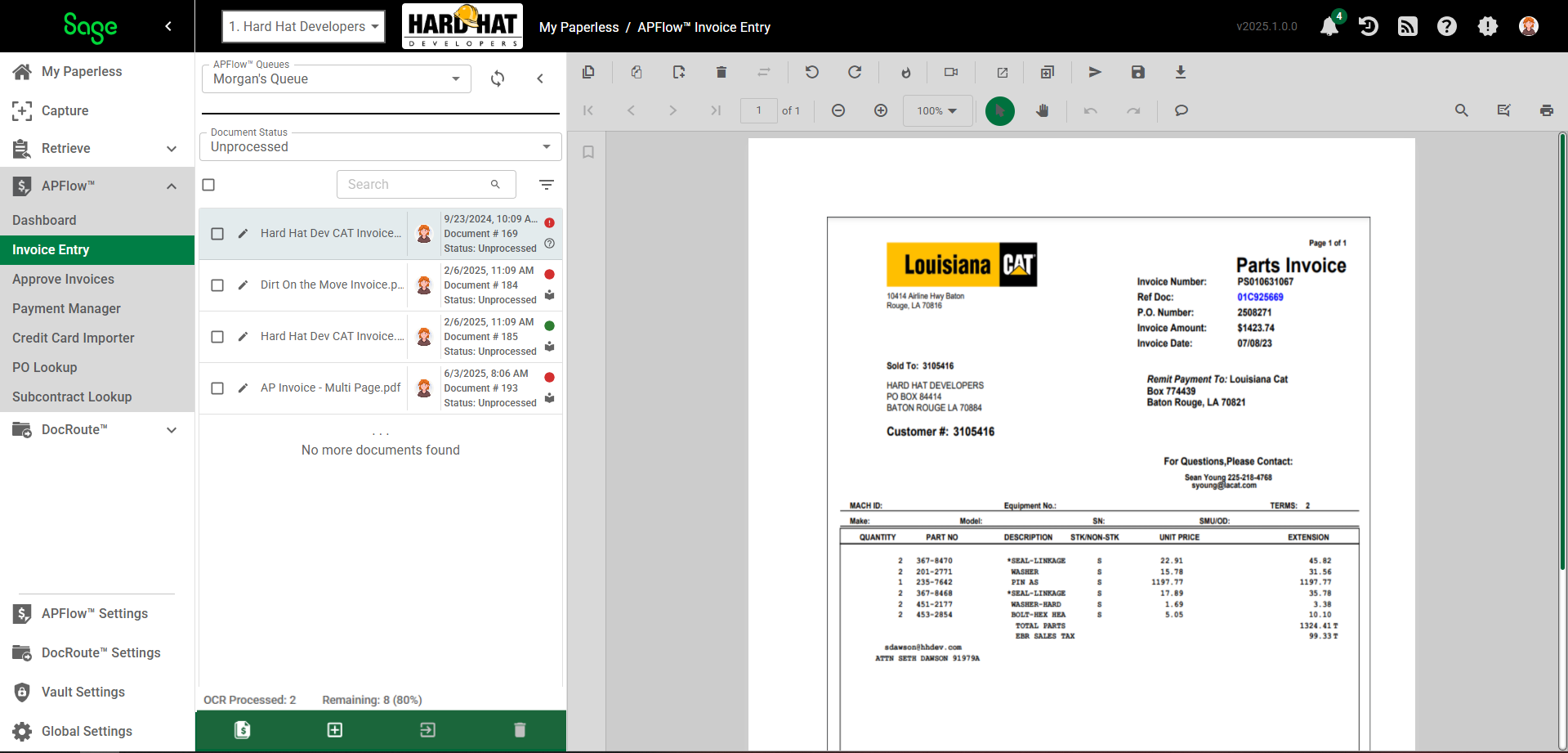Zoom out with the minus circle icon
The height and width of the screenshot is (753, 1568).
pyautogui.click(x=838, y=110)
